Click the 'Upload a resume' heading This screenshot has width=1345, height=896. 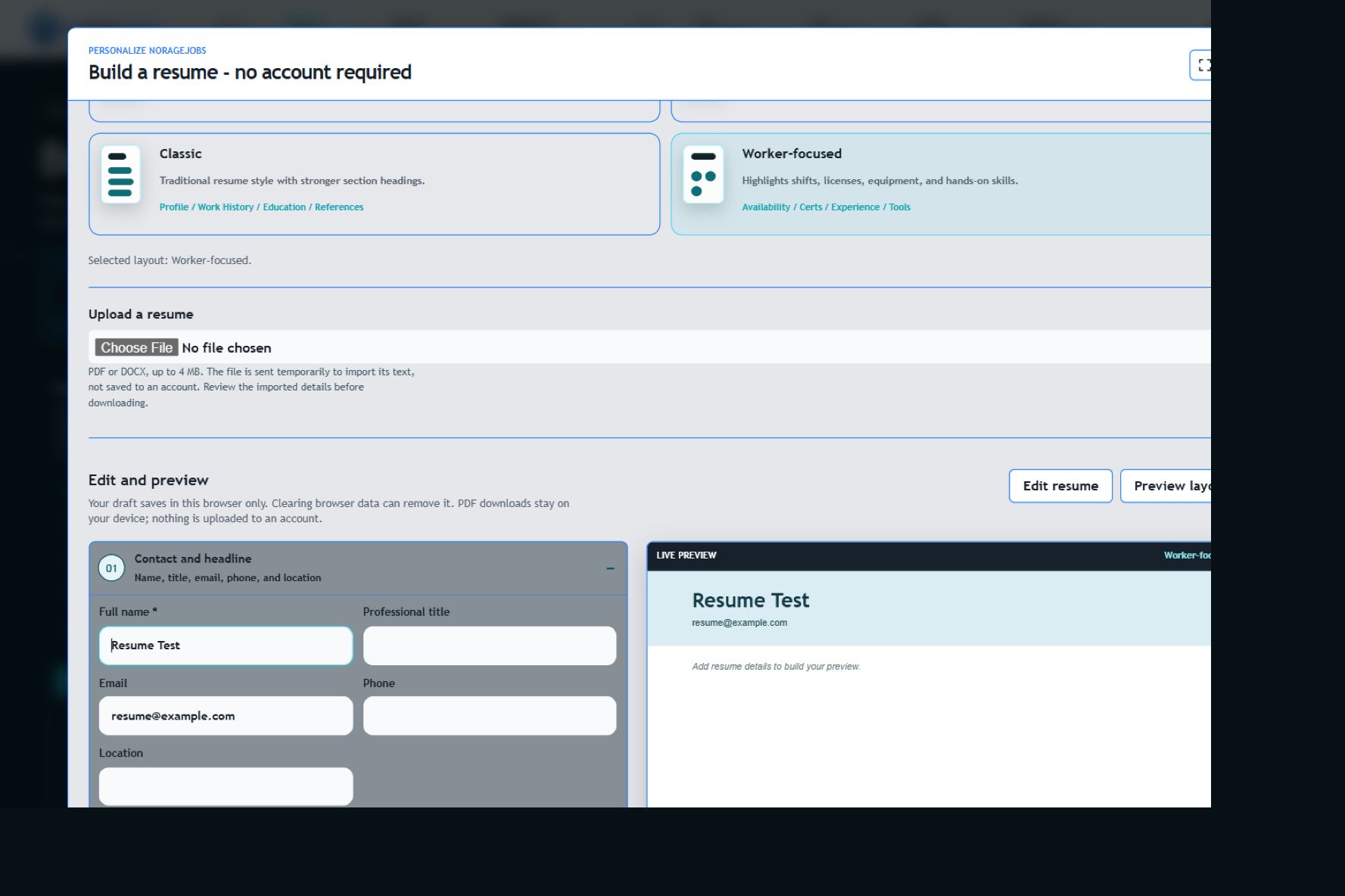pyautogui.click(x=141, y=314)
